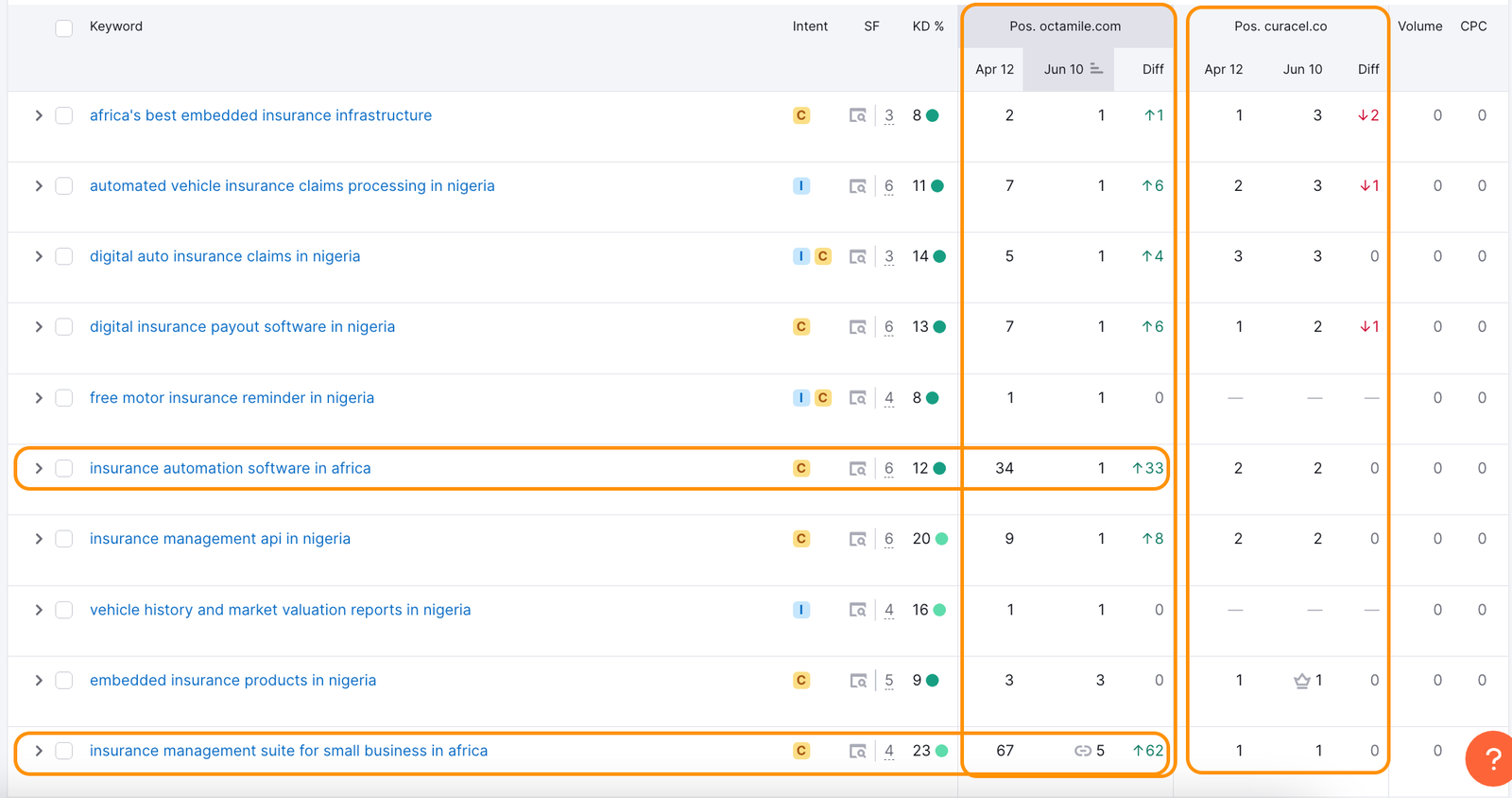Sort by Apr 12 under Pos. octamile.com
Screen dimensions: 1512x798
pyautogui.click(x=994, y=69)
